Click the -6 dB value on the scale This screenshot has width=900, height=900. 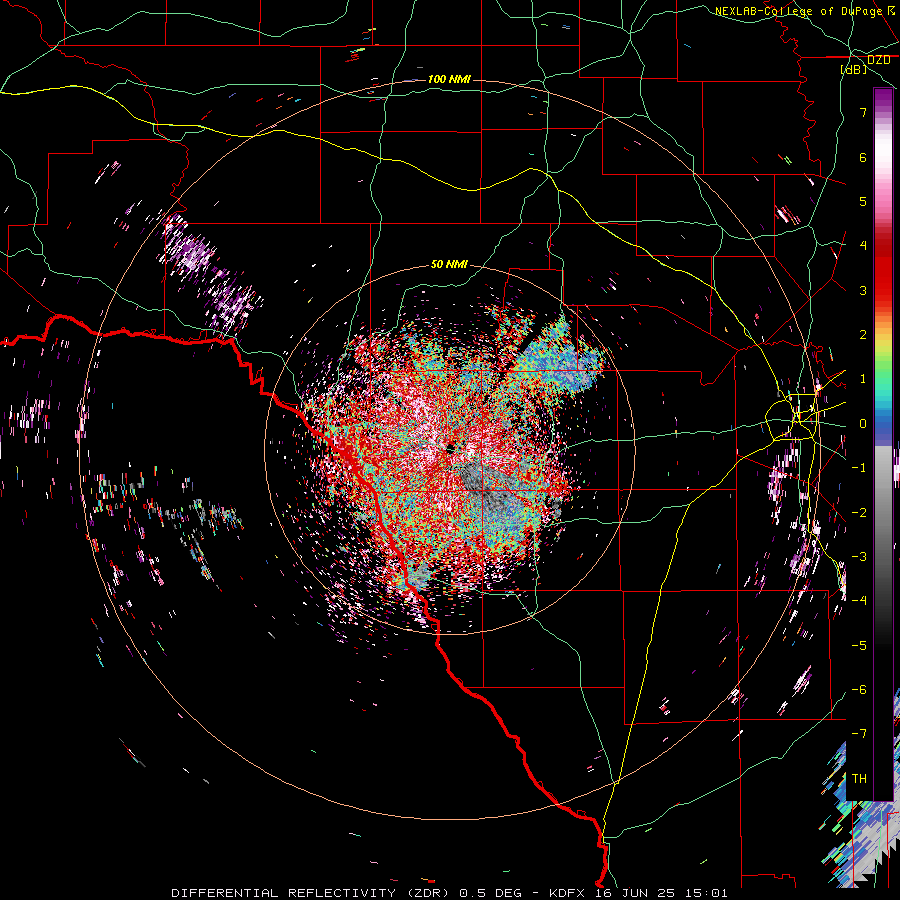tap(859, 690)
